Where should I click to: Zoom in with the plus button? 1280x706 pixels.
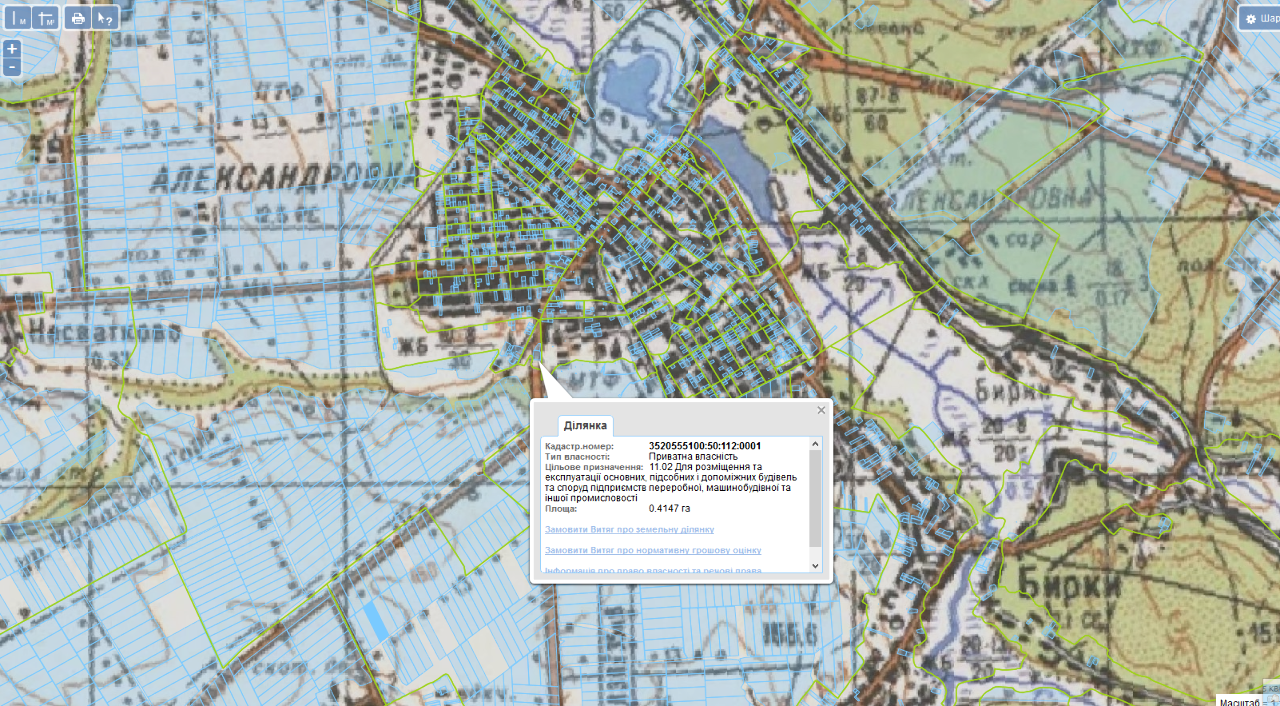[12, 49]
